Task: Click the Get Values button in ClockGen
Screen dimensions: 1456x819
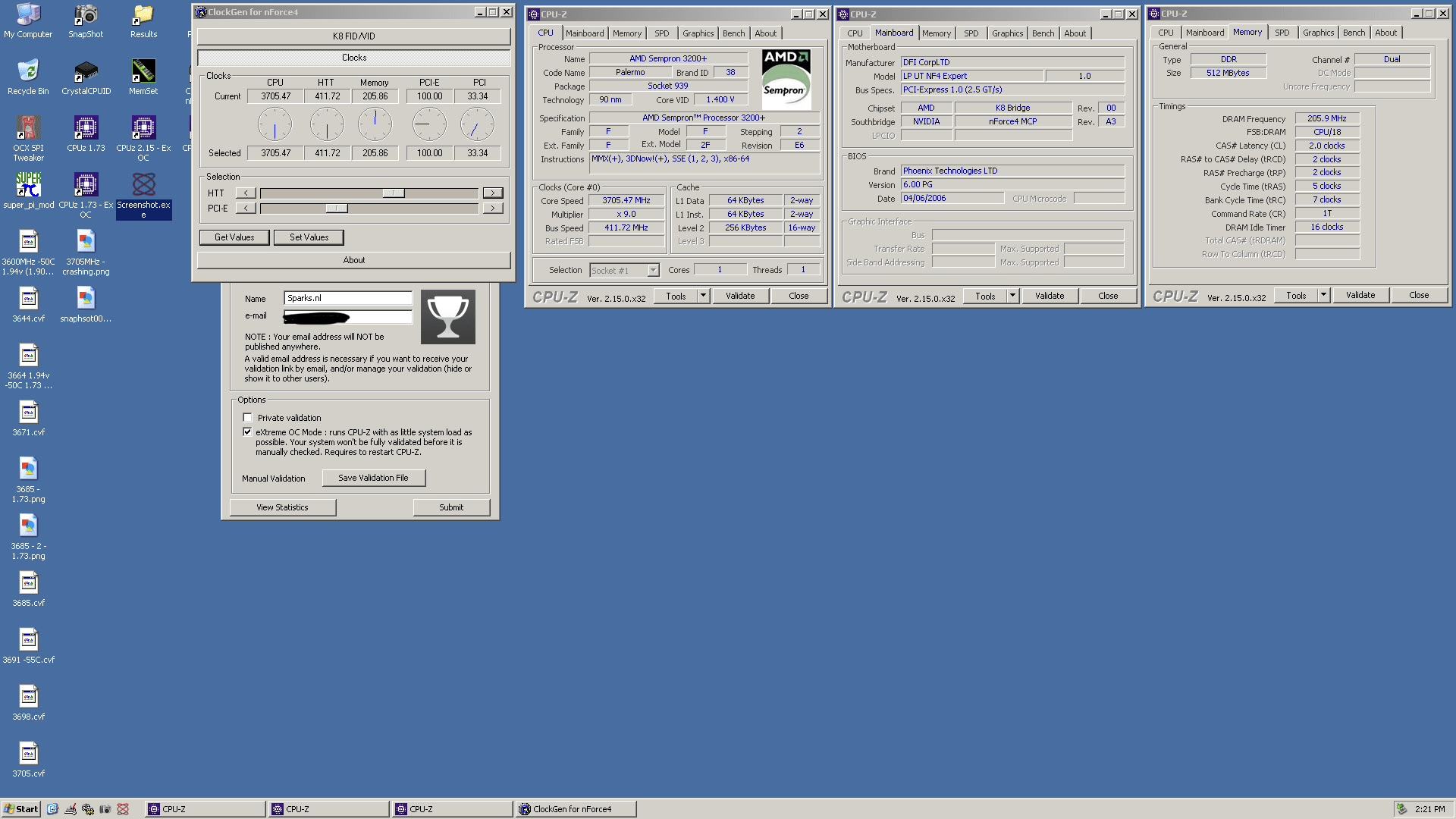Action: coord(234,237)
